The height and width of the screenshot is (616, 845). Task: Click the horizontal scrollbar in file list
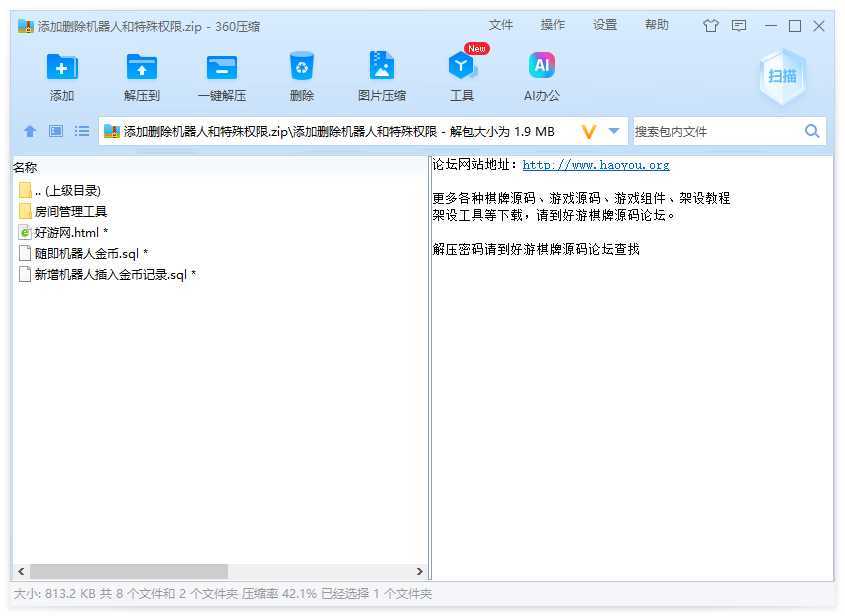tap(128, 572)
